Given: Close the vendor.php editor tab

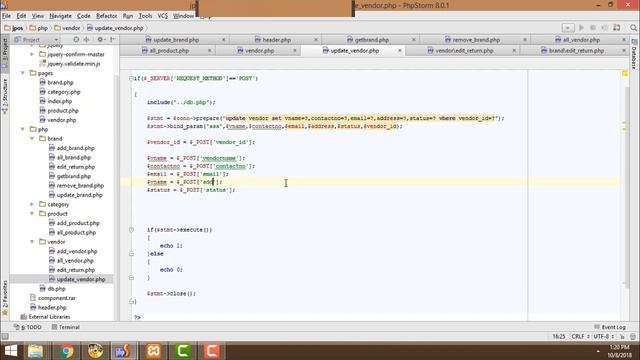Looking at the screenshot, I should (295, 51).
